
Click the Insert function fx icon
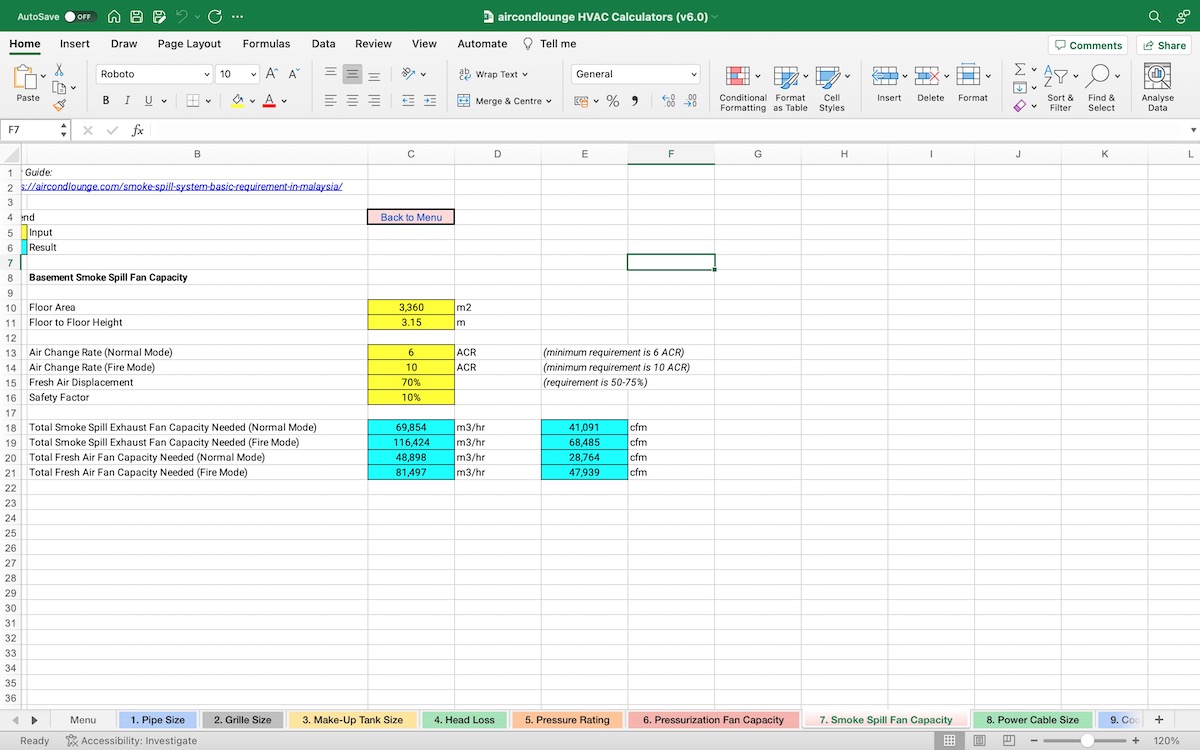coord(138,130)
